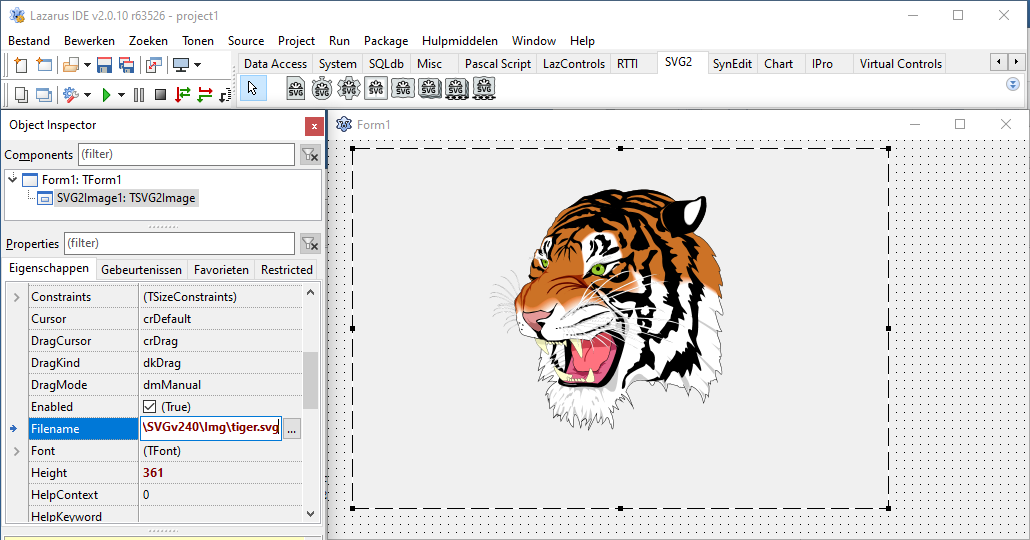Image resolution: width=1030 pixels, height=540 pixels.
Task: Toggle the Enabled property checkbox
Action: (x=150, y=407)
